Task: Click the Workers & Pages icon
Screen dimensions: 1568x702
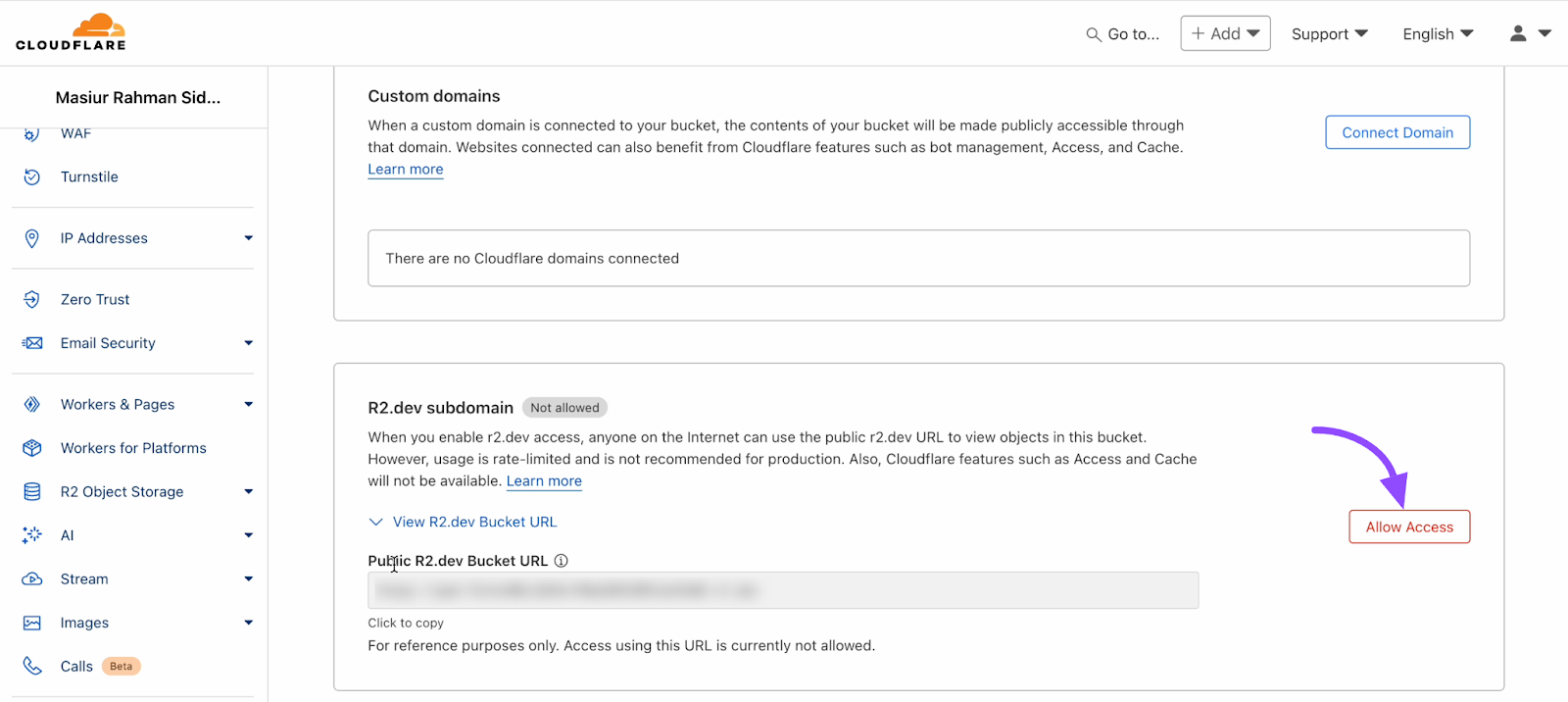Action: click(x=32, y=404)
